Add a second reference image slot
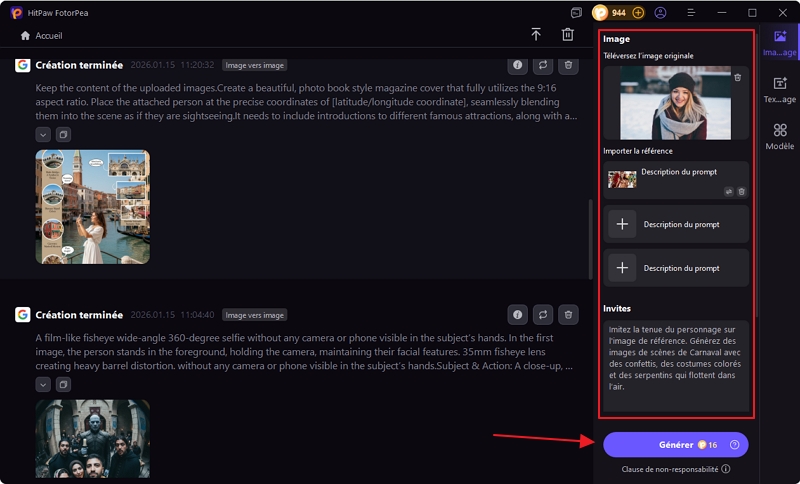The width and height of the screenshot is (800, 484). (x=622, y=224)
